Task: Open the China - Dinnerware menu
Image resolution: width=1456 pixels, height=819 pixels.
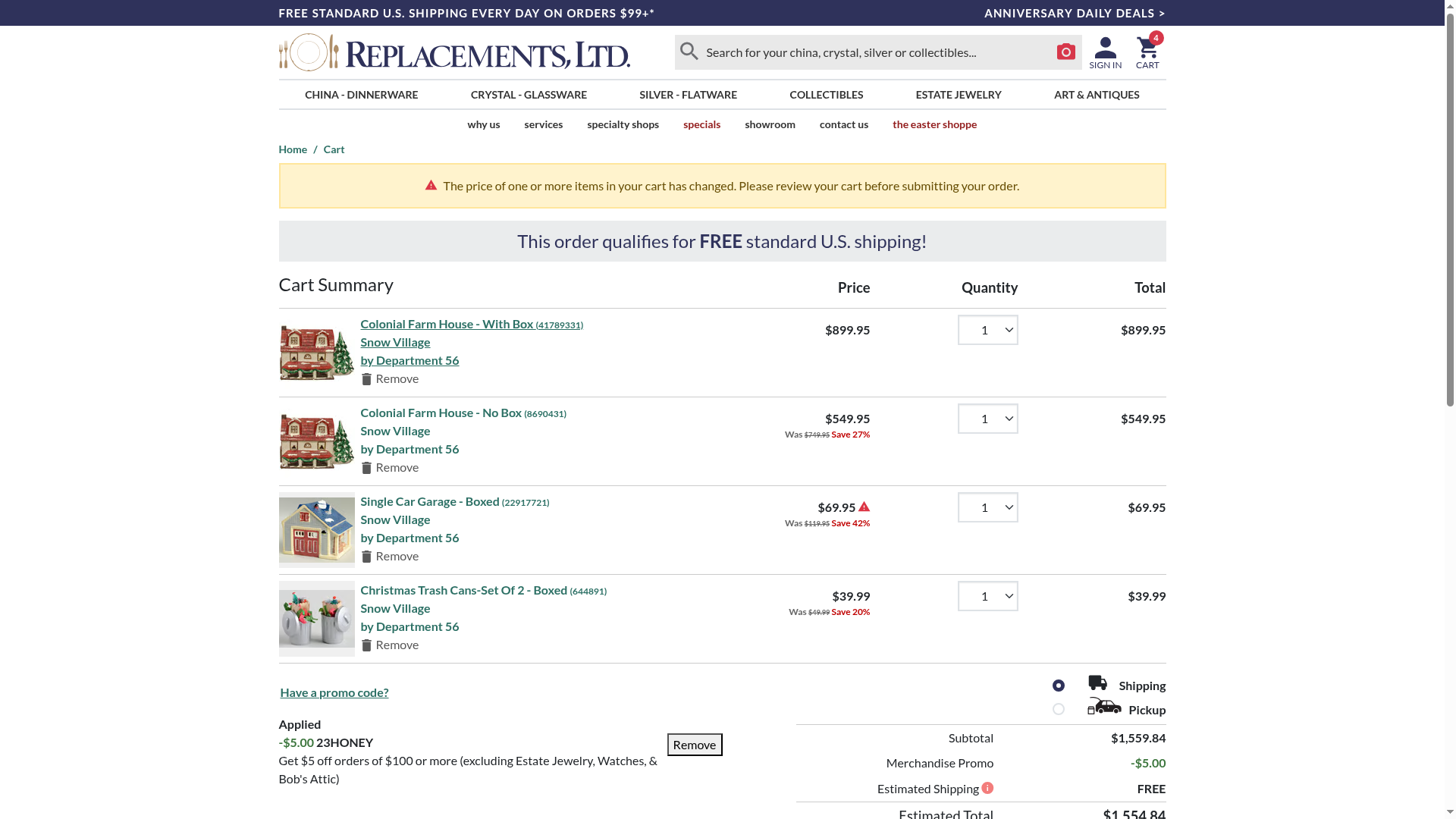Action: pyautogui.click(x=361, y=95)
